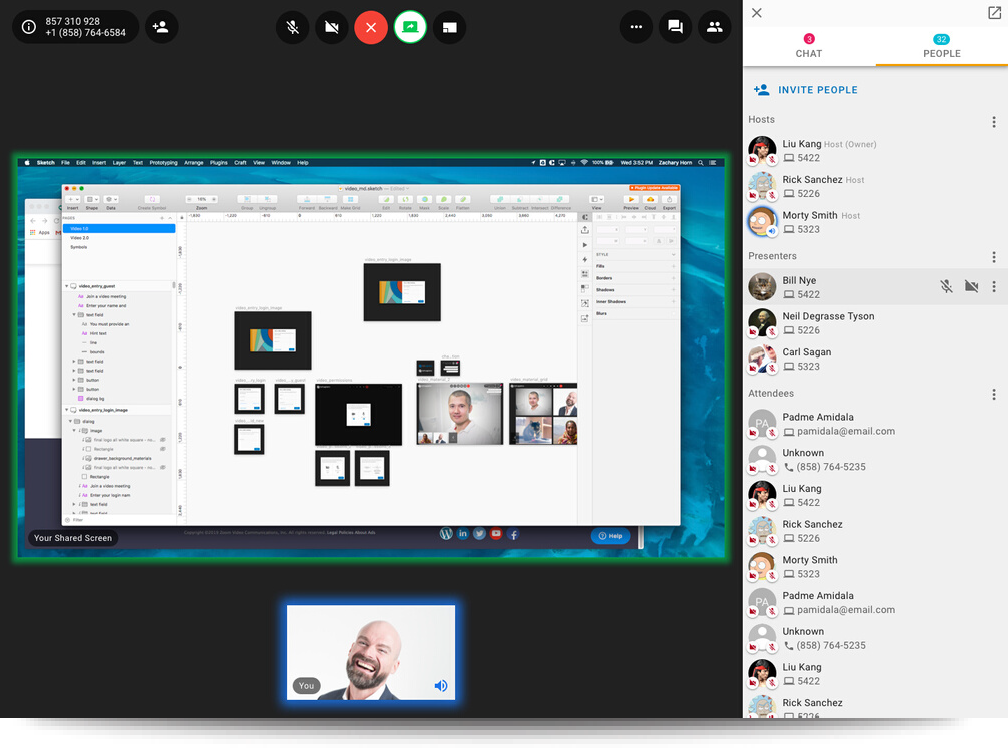Viewport: 1008px width, 753px height.
Task: Click the man's portrait artboard in Sketch canvas
Action: point(460,413)
